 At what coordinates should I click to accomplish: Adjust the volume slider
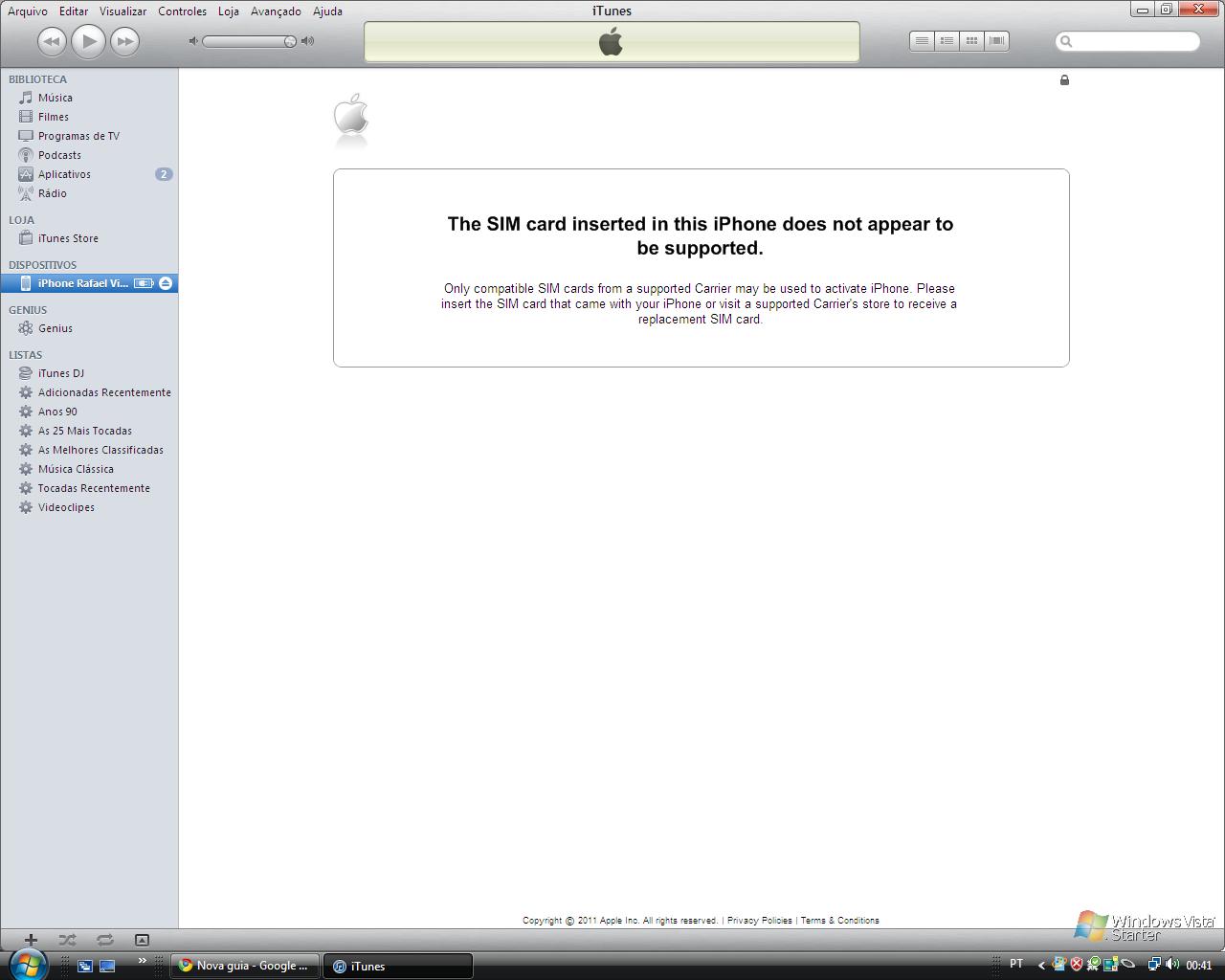[x=250, y=41]
